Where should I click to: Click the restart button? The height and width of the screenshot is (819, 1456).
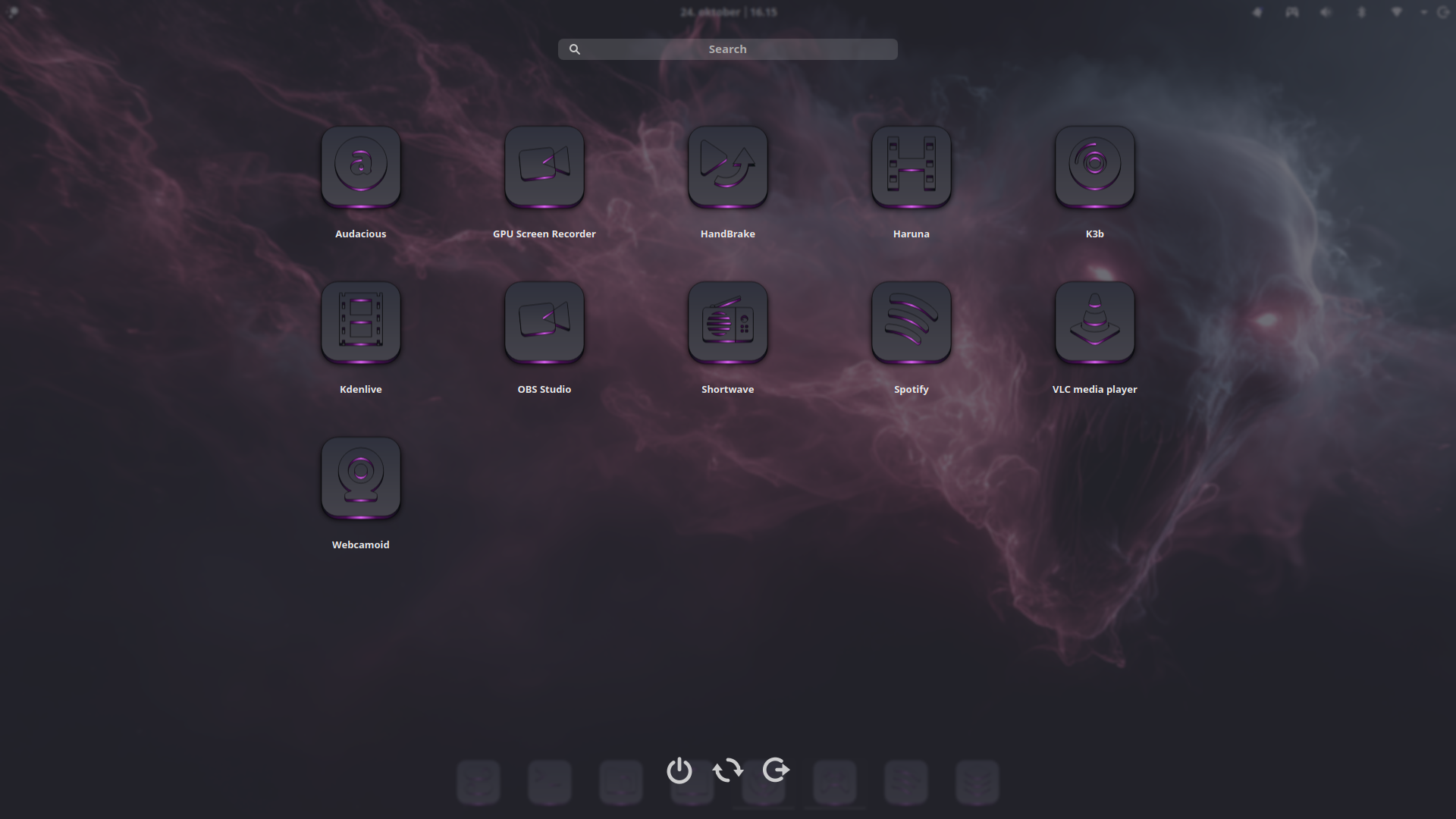[728, 770]
